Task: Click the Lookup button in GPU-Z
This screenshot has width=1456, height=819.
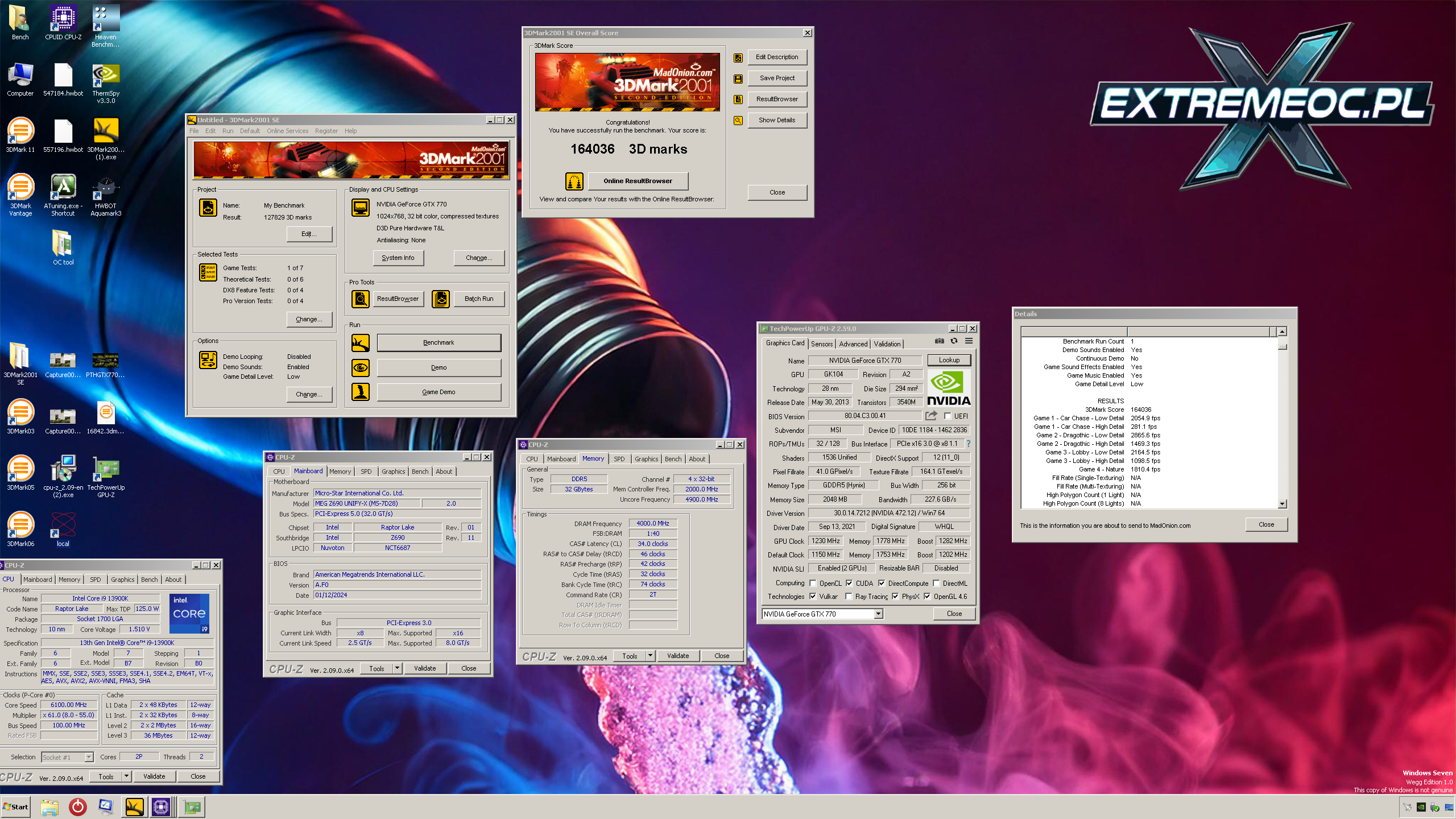Action: tap(949, 360)
